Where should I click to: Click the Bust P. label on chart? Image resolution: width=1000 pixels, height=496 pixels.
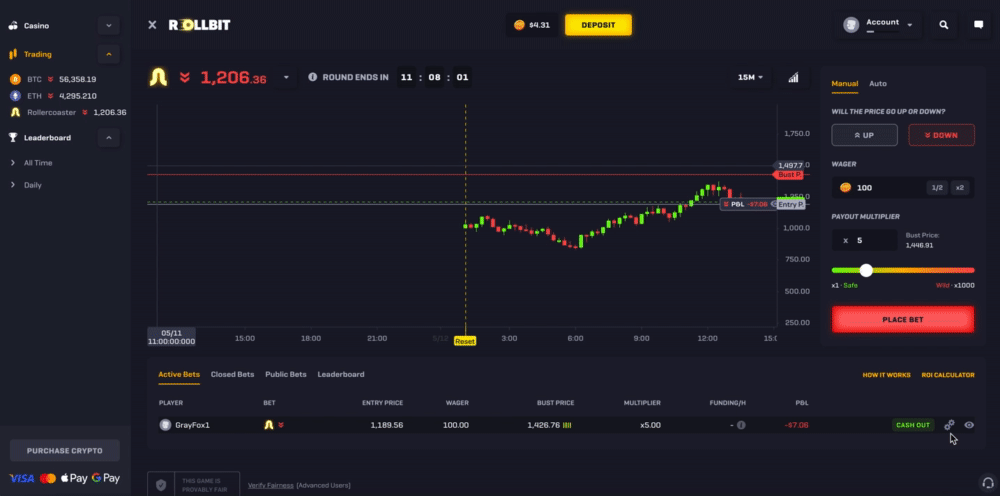[x=788, y=174]
